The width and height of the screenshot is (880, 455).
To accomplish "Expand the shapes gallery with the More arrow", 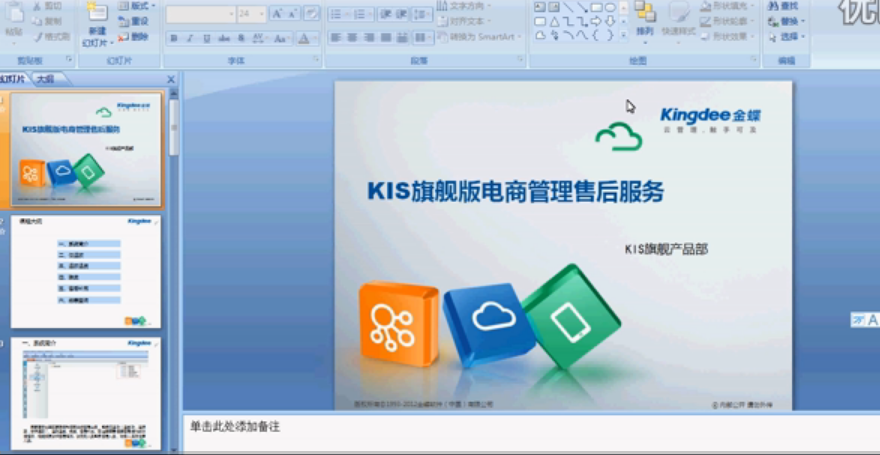I will pyautogui.click(x=624, y=35).
